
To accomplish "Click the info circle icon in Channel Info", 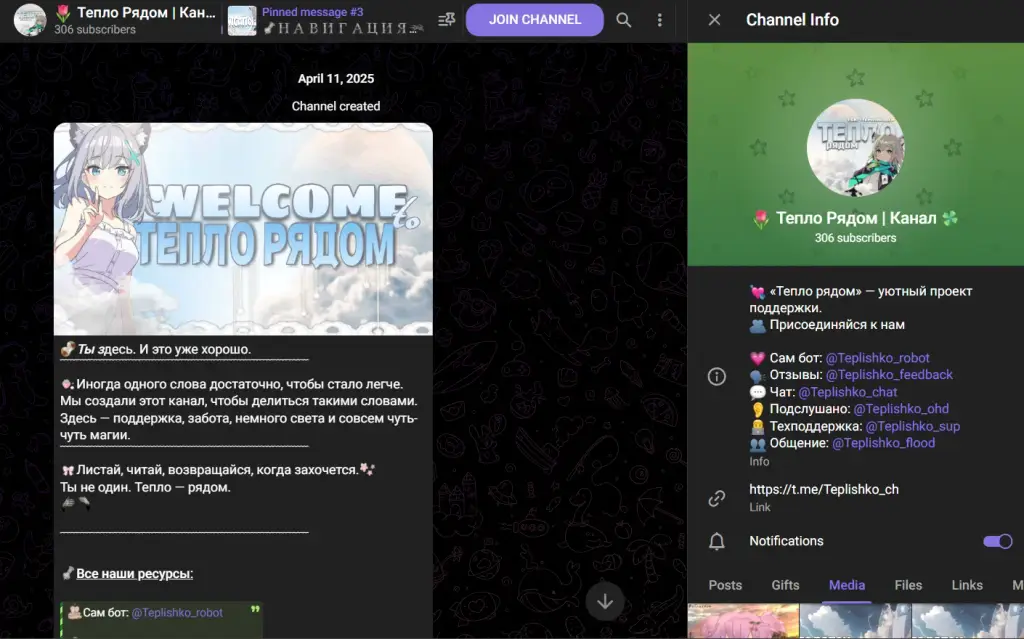I will coord(717,377).
